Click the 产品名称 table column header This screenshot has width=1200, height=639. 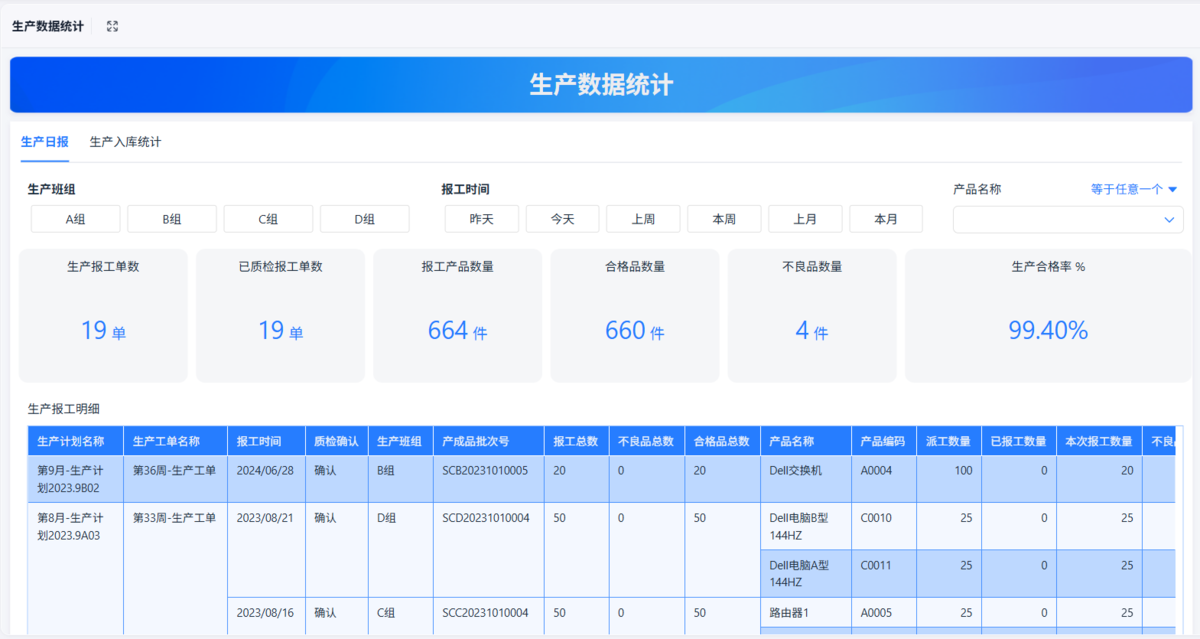(x=806, y=441)
